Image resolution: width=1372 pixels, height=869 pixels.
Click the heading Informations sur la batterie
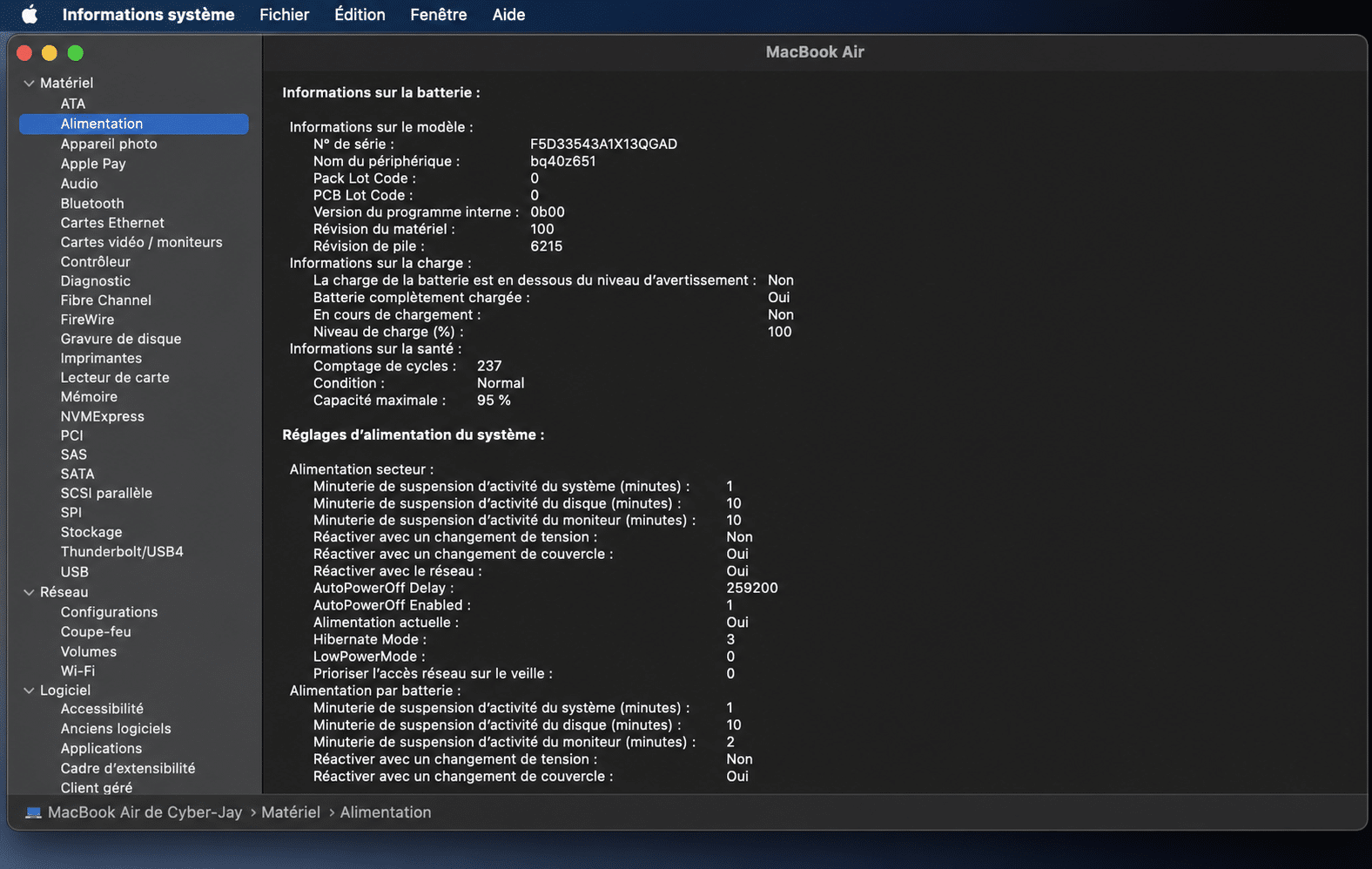pyautogui.click(x=381, y=92)
